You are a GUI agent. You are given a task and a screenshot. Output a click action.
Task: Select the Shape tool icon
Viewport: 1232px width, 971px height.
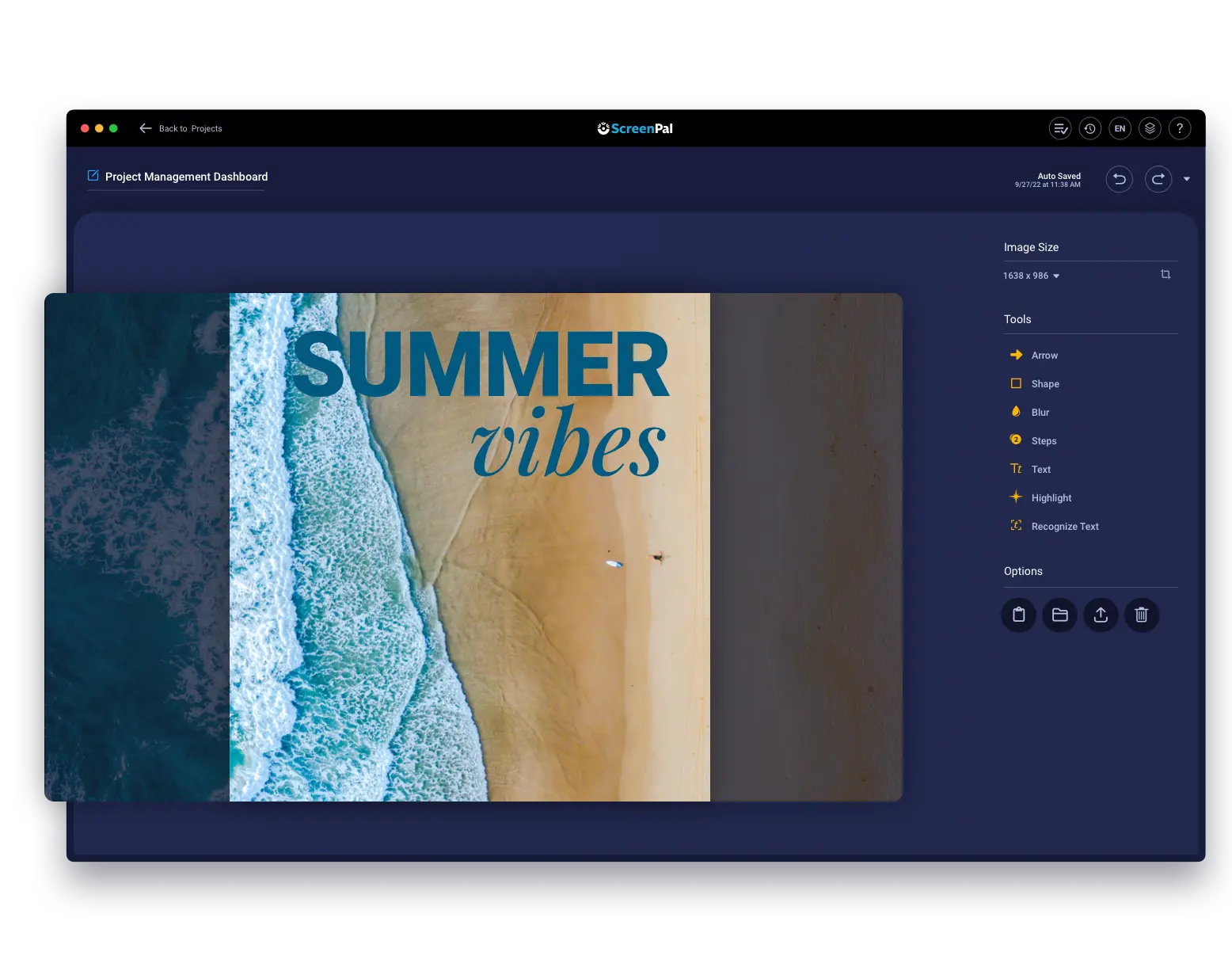pyautogui.click(x=1016, y=383)
